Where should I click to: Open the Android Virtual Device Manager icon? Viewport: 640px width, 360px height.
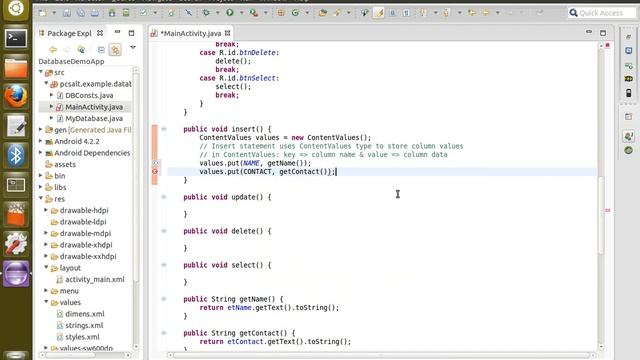coord(126,13)
